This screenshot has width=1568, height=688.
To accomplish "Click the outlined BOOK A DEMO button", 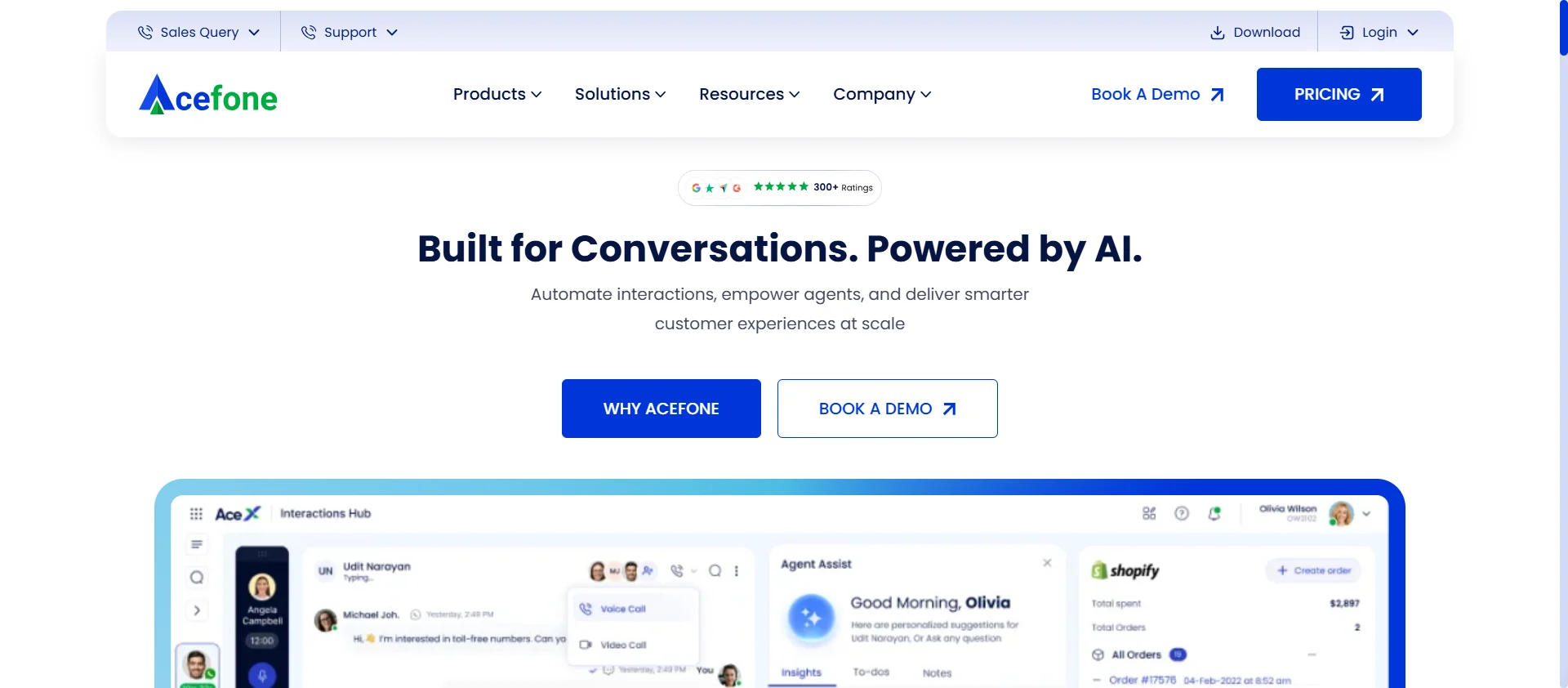I will tap(887, 409).
